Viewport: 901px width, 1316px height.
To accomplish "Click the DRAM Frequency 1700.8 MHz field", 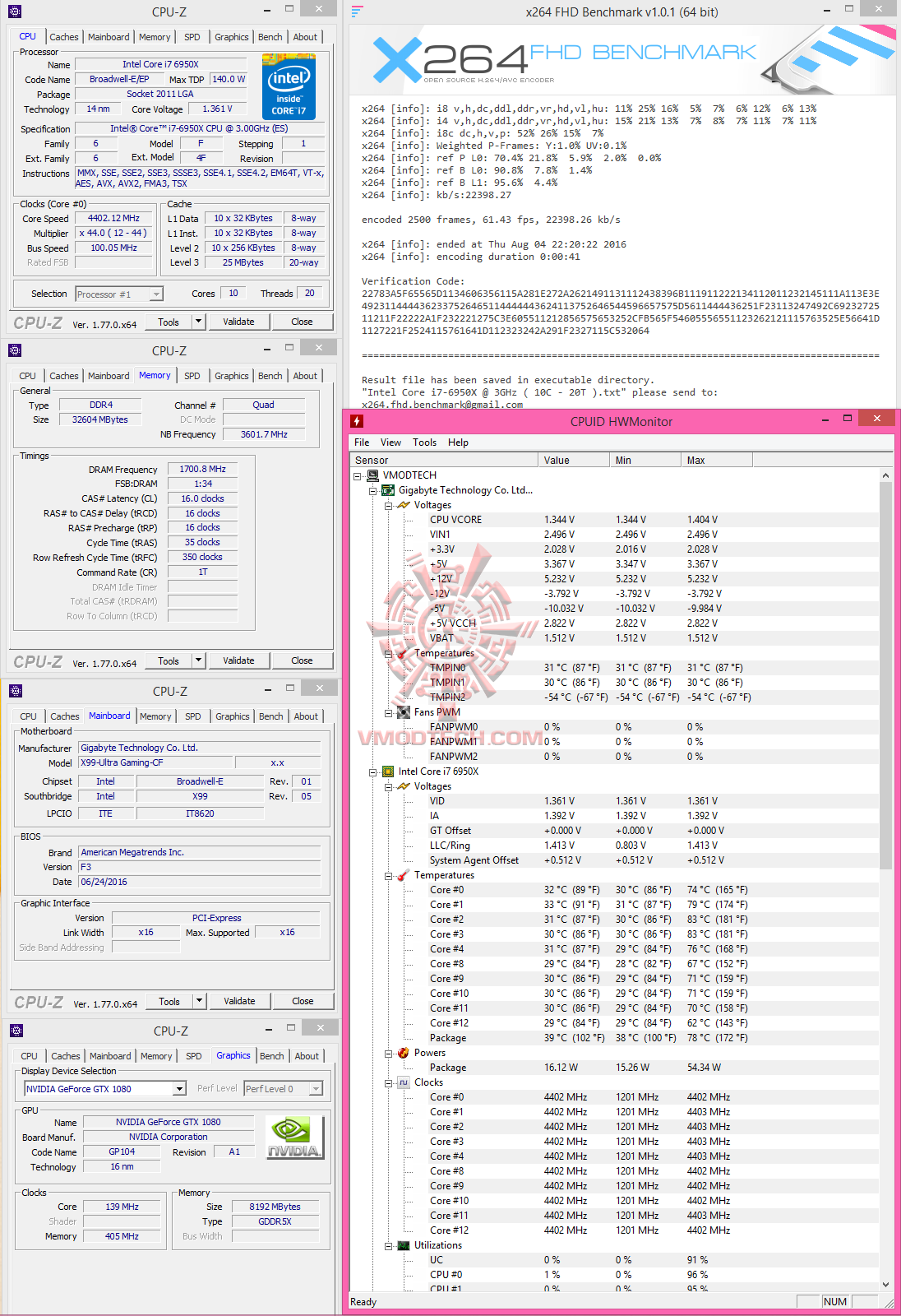I will 202,469.
